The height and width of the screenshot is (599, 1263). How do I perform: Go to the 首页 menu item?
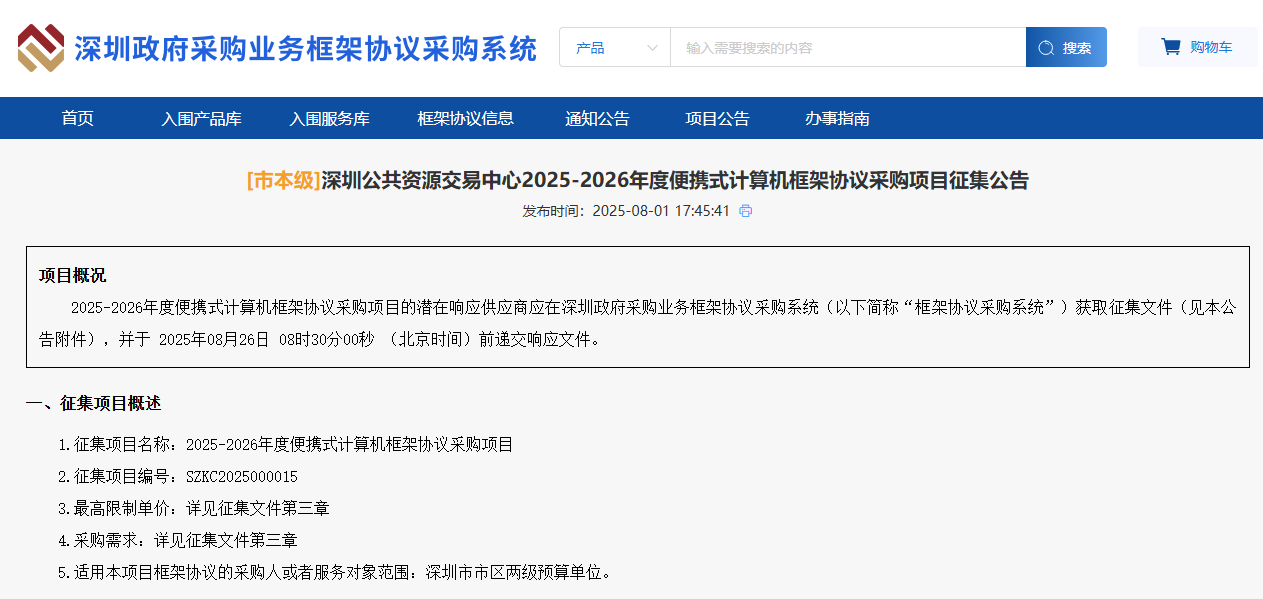point(77,117)
